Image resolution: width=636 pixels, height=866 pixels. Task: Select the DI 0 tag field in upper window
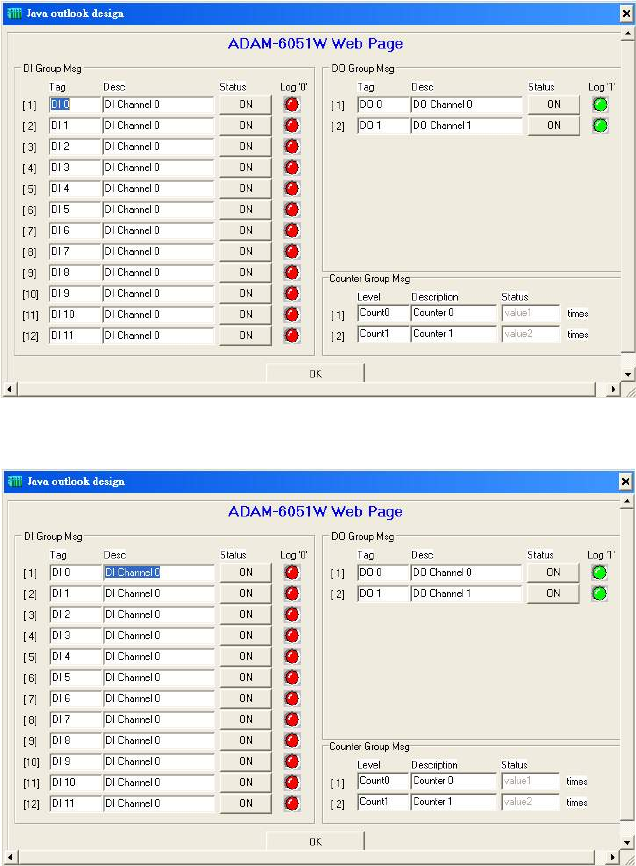[75, 104]
